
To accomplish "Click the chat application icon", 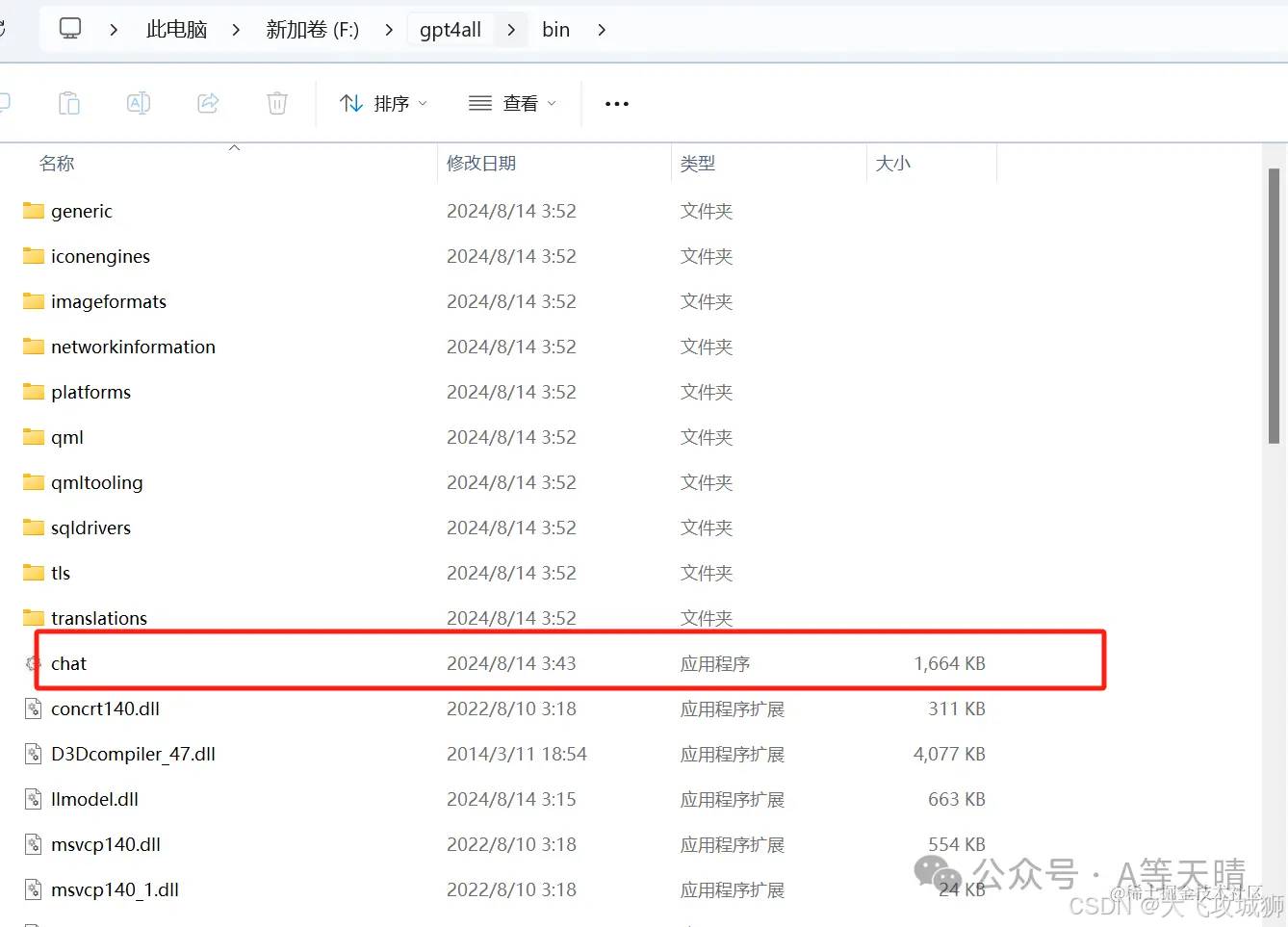I will click(34, 663).
